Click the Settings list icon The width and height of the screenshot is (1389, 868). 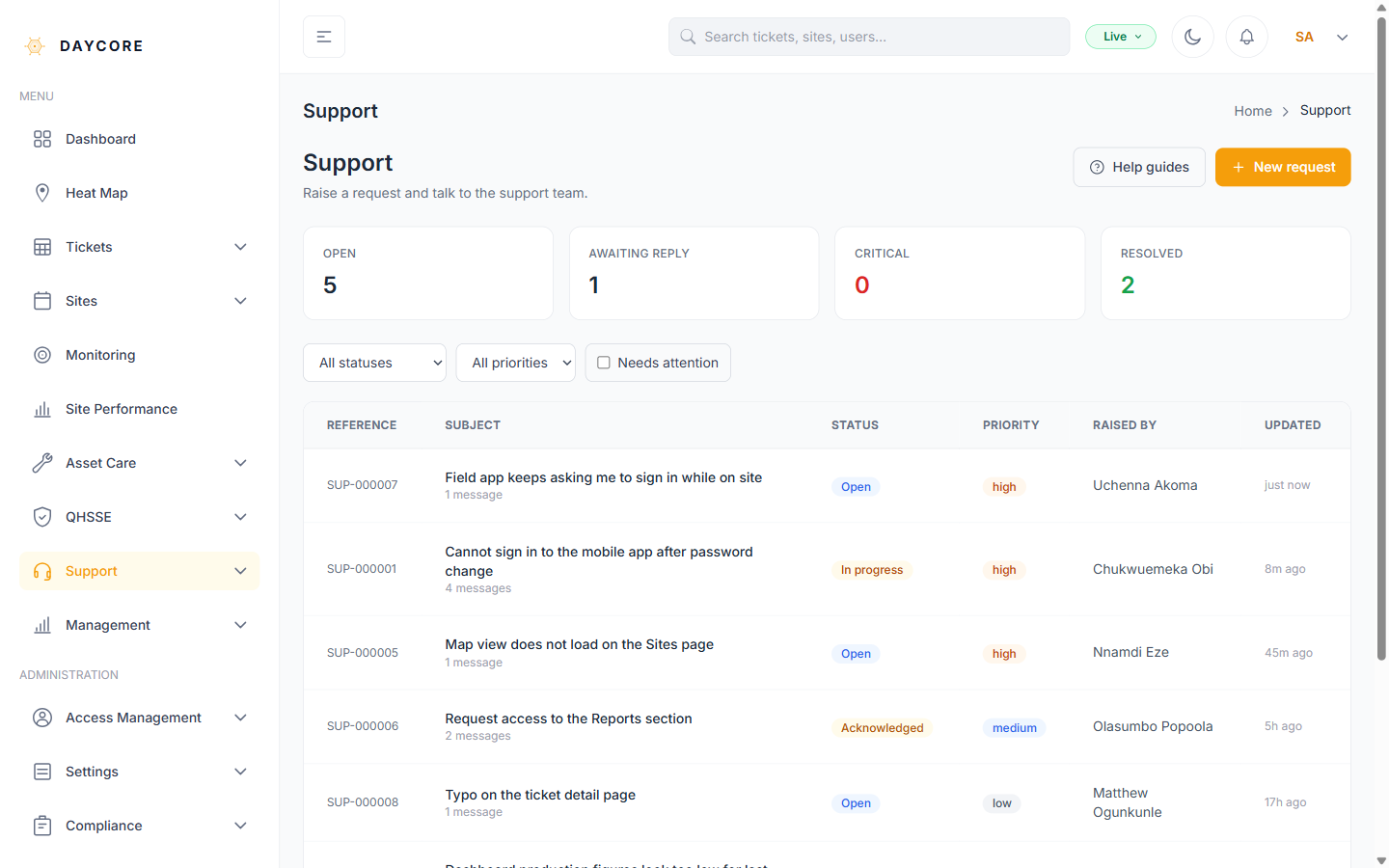pos(42,772)
